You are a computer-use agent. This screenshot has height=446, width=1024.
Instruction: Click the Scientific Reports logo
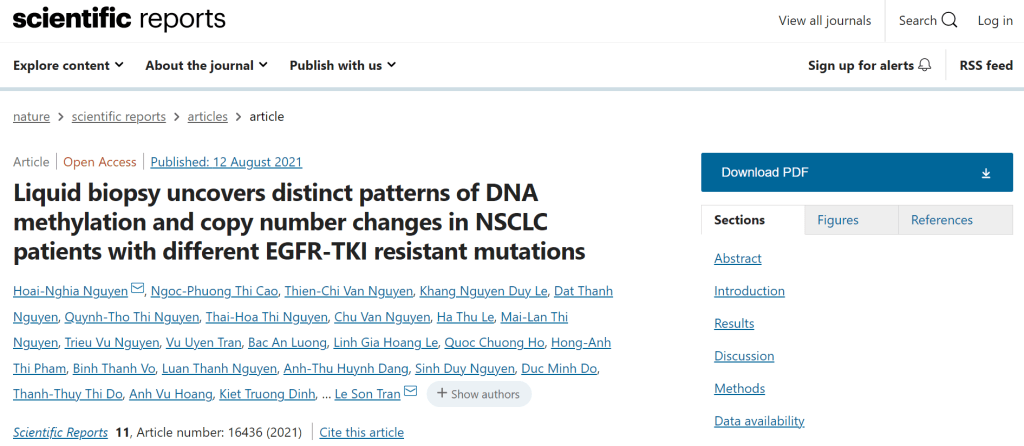119,20
